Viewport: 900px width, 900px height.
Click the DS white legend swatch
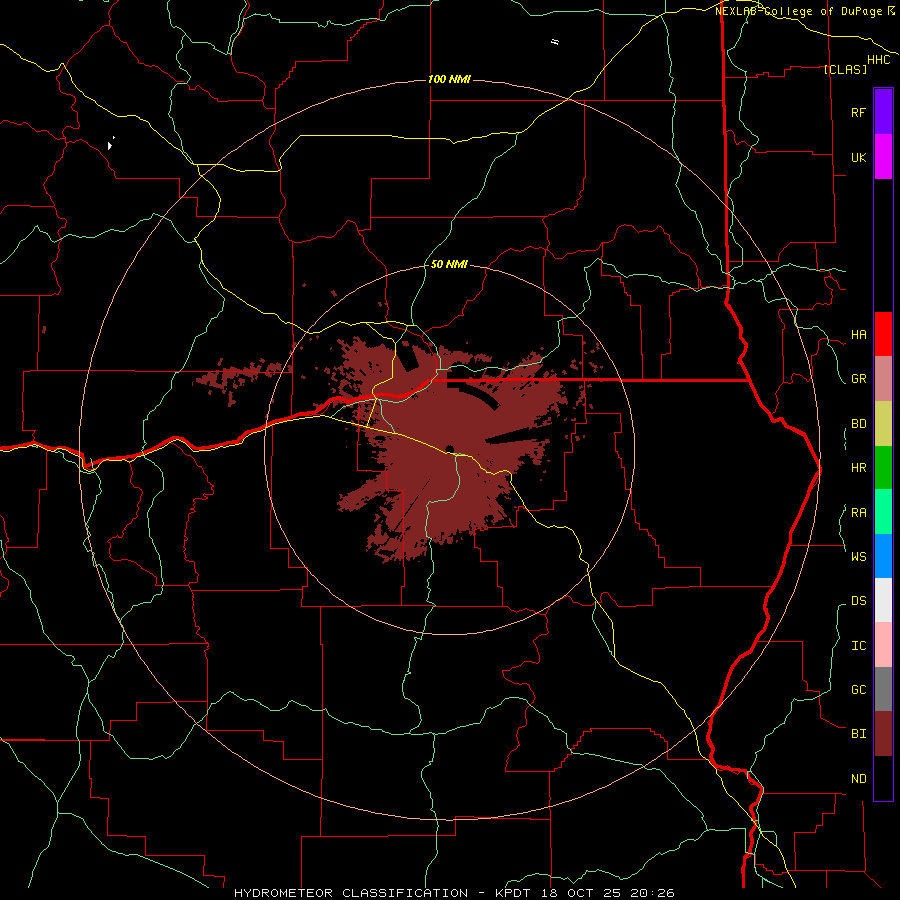click(x=883, y=600)
